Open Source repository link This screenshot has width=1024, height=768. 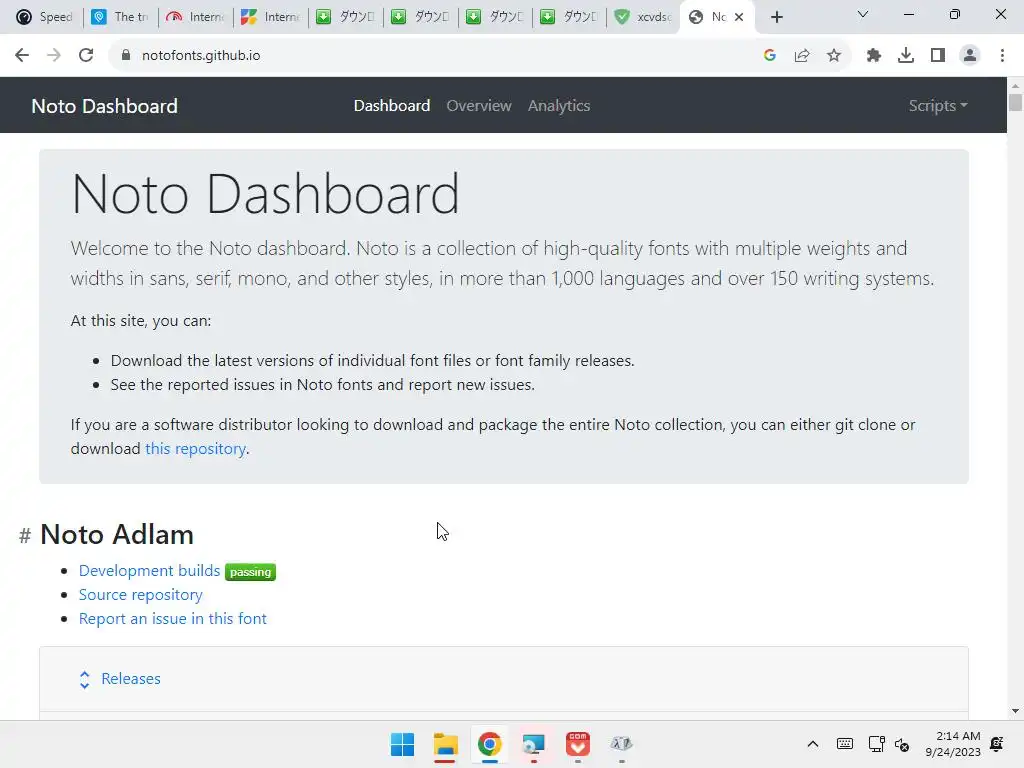tap(141, 595)
